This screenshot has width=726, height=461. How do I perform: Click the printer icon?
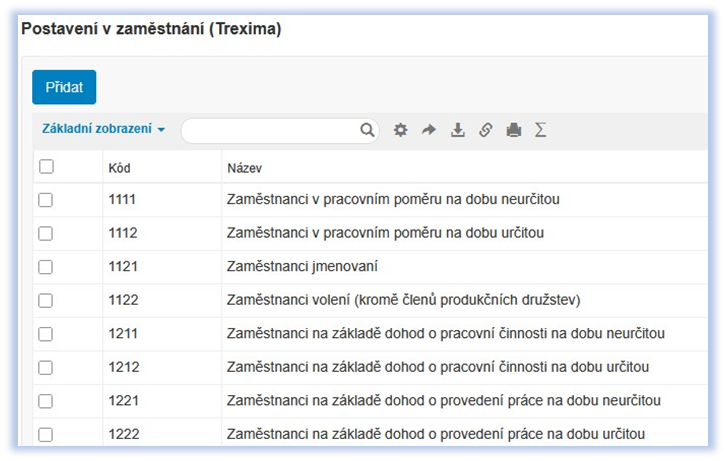click(513, 130)
